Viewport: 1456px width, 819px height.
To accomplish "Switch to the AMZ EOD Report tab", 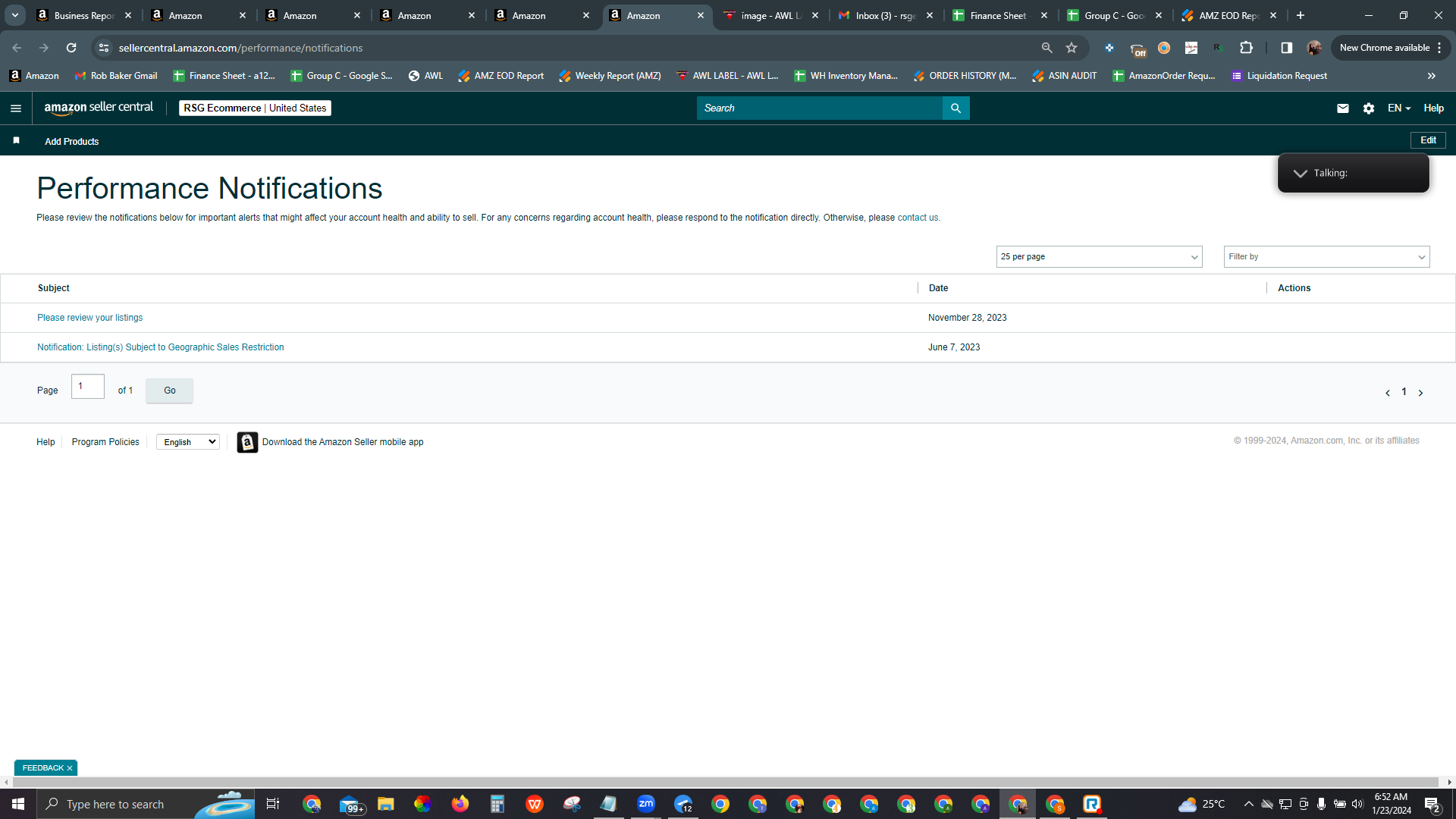I will point(1229,15).
